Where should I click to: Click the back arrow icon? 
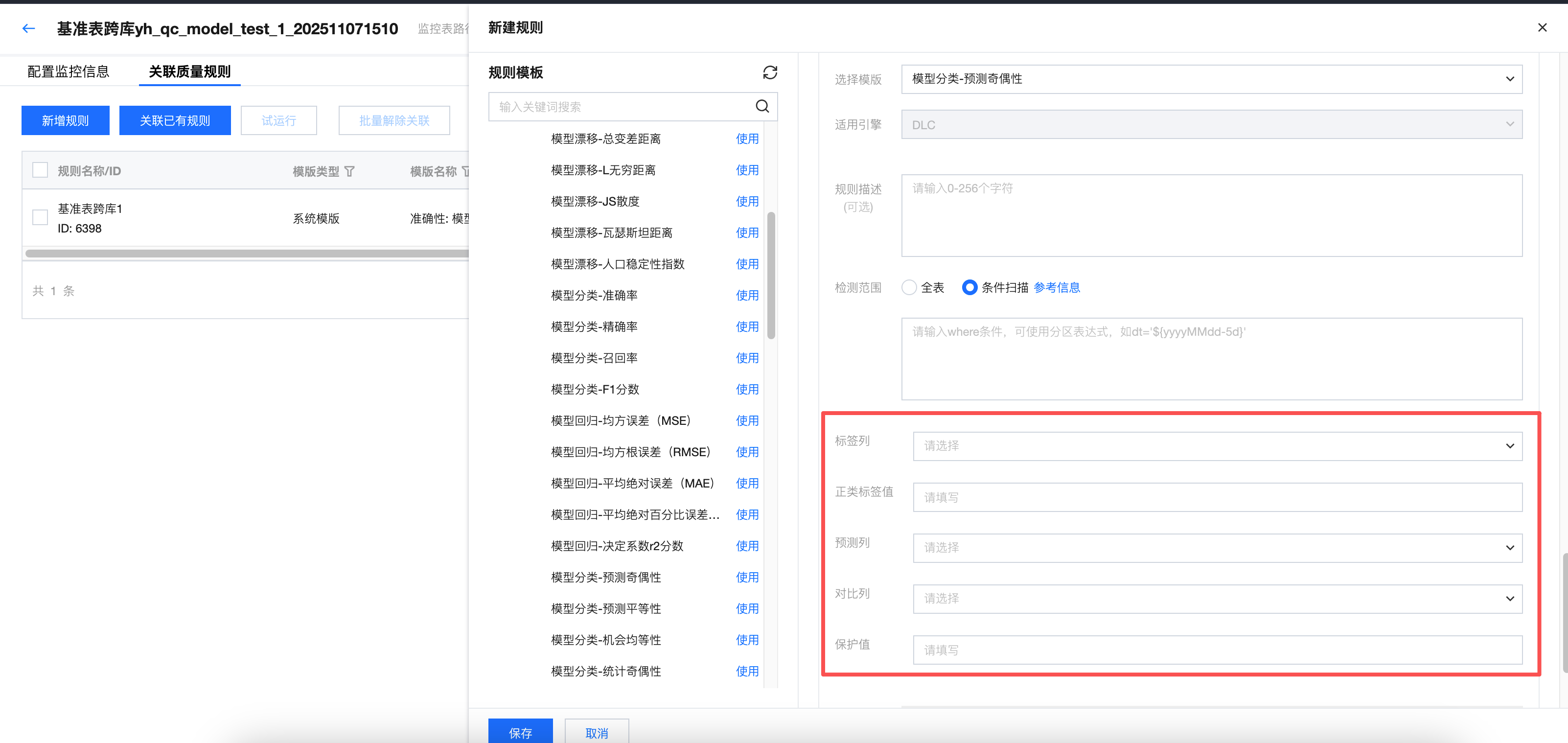28,28
